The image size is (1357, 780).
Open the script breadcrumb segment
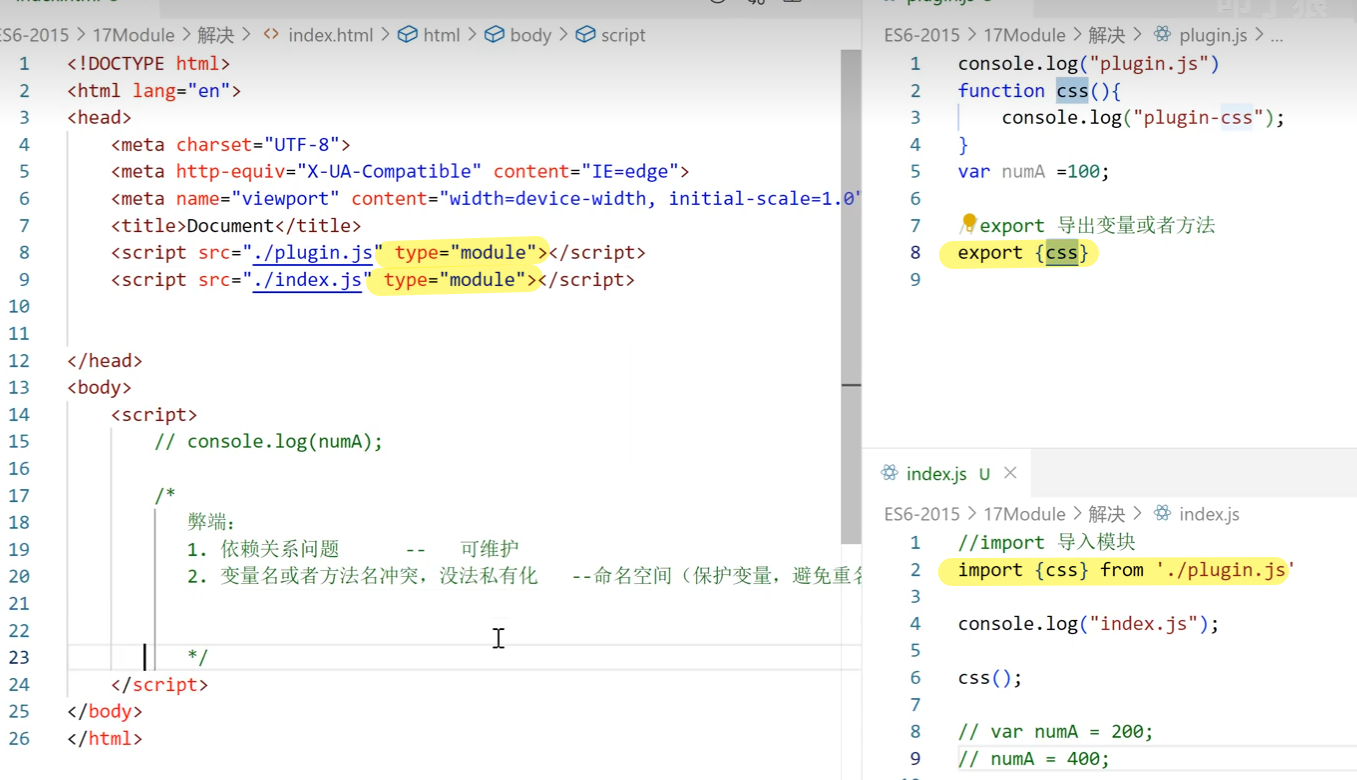pos(623,35)
